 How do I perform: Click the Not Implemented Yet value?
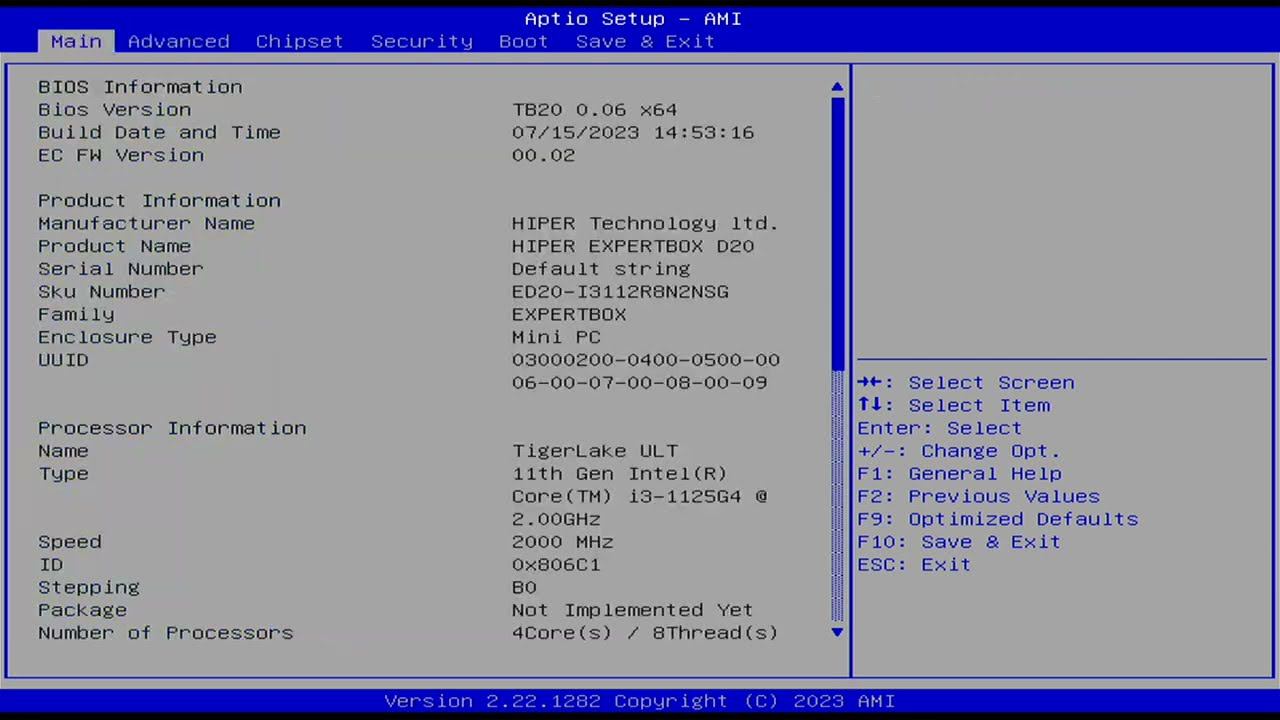tap(633, 610)
